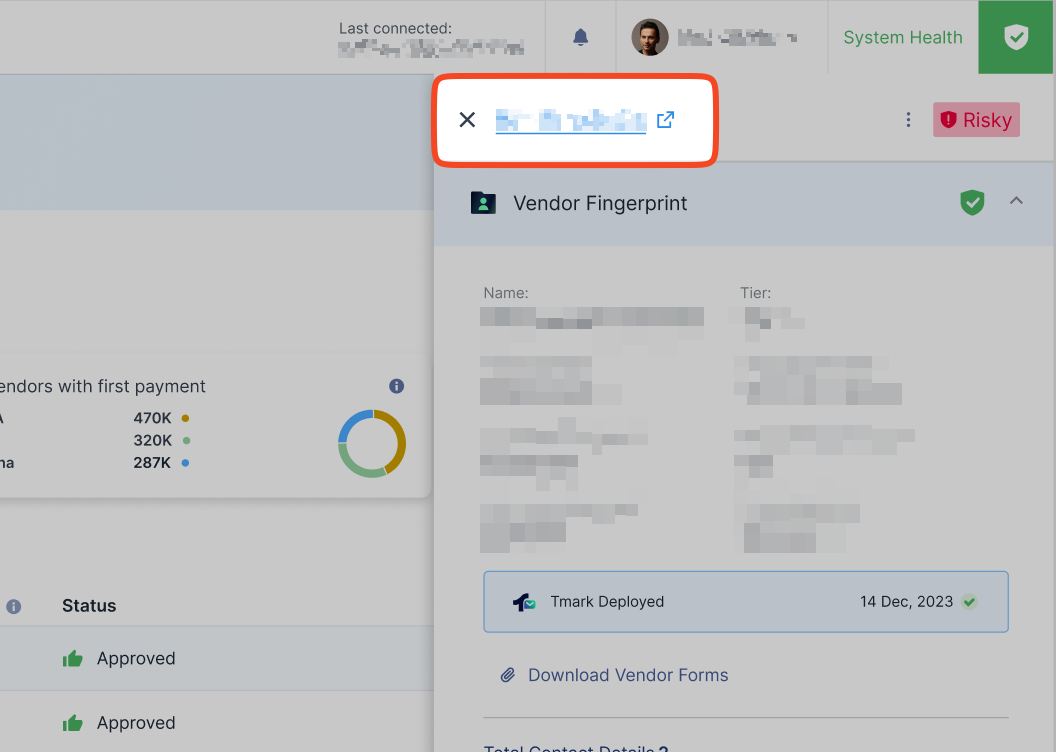Click the info icon near Status column

coord(14,606)
